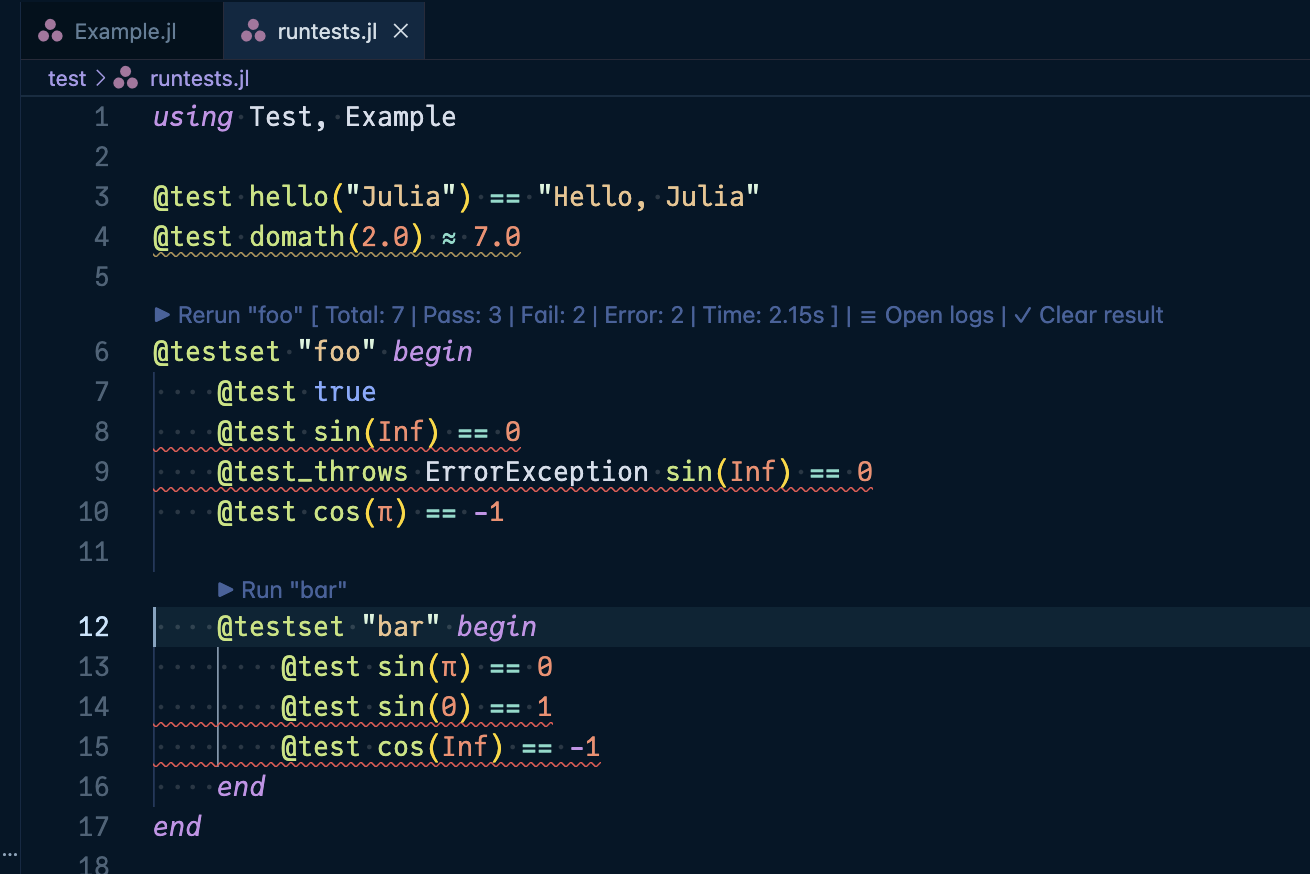Click the Clear result checkmark icon
1310x874 pixels.
coord(1023,315)
